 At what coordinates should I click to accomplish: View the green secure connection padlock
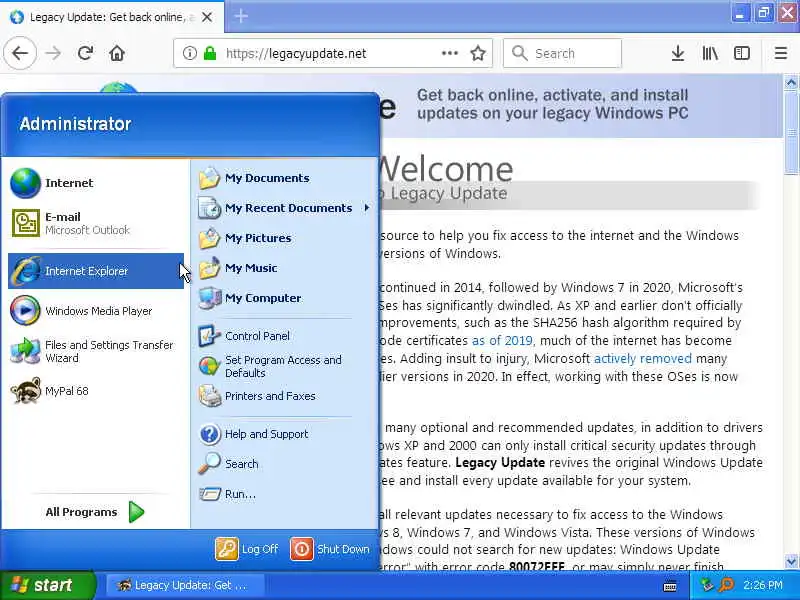tap(210, 53)
